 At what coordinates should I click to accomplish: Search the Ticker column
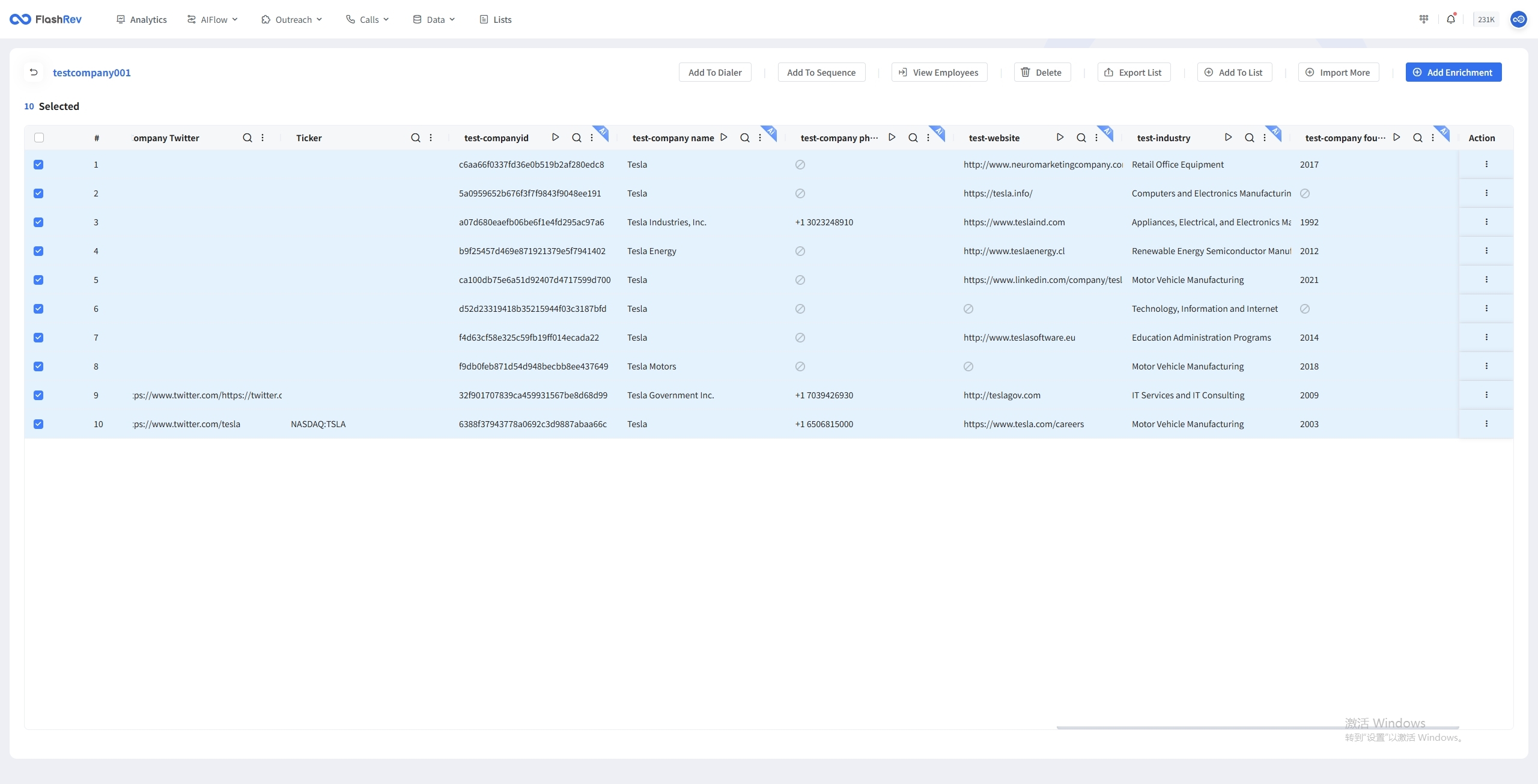coord(415,138)
